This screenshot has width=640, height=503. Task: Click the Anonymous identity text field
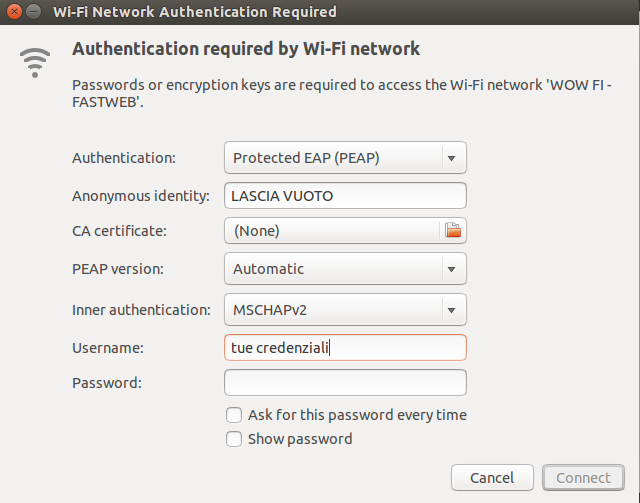345,196
